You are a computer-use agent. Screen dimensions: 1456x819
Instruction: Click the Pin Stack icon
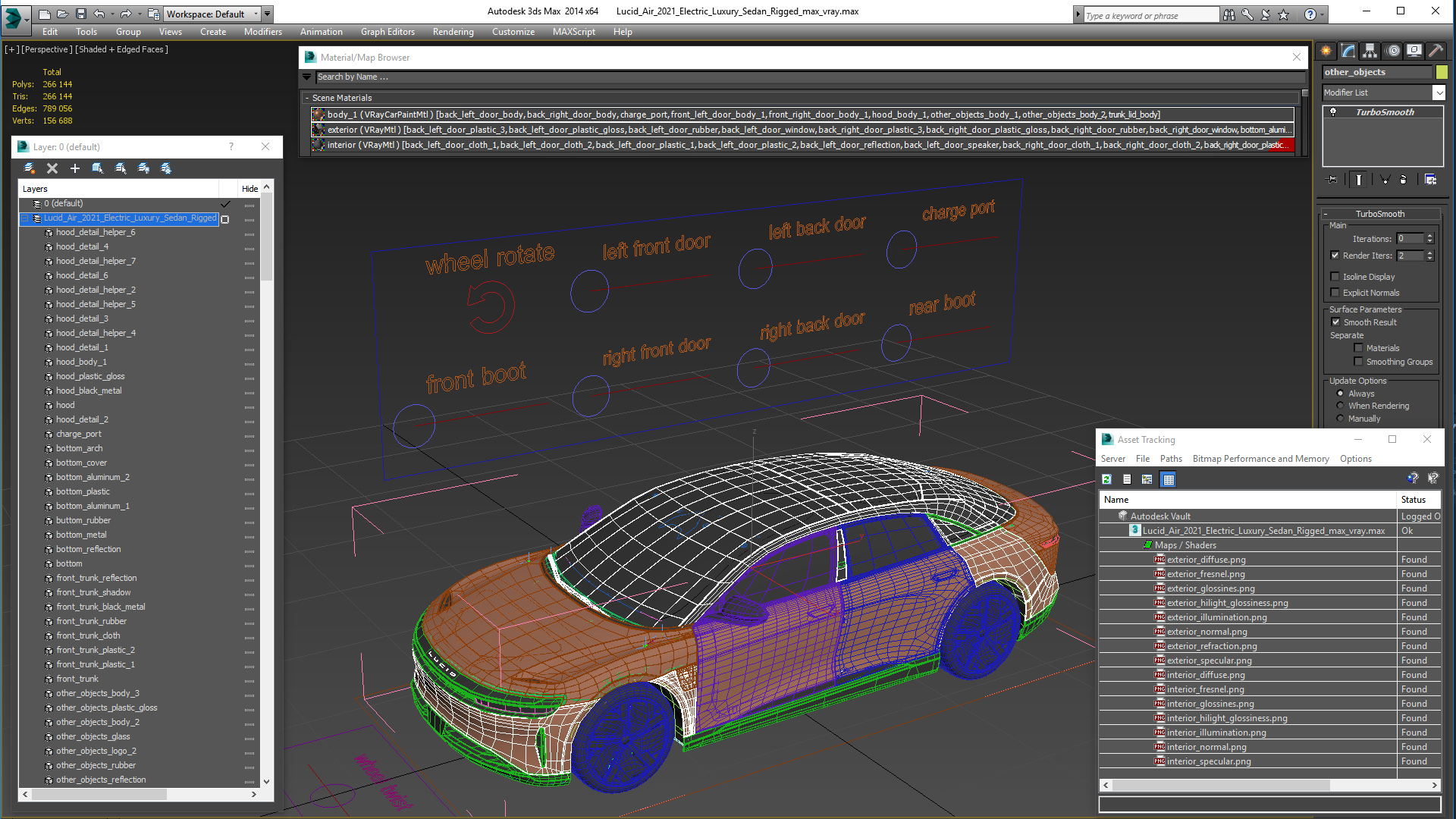(1332, 180)
